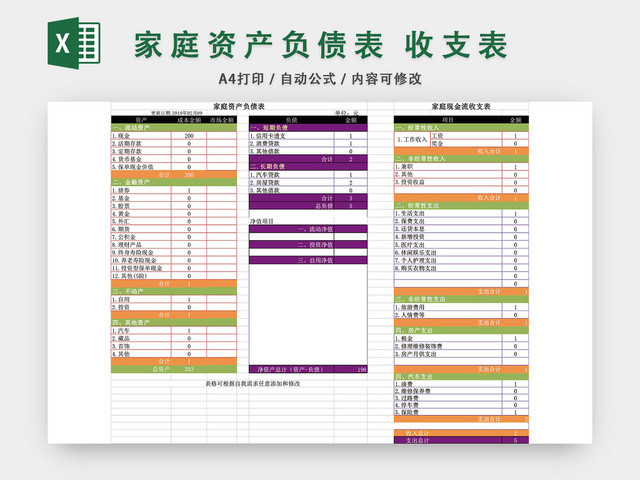
Task: Select the '10. 养老寿险现金' row
Action: (174, 260)
